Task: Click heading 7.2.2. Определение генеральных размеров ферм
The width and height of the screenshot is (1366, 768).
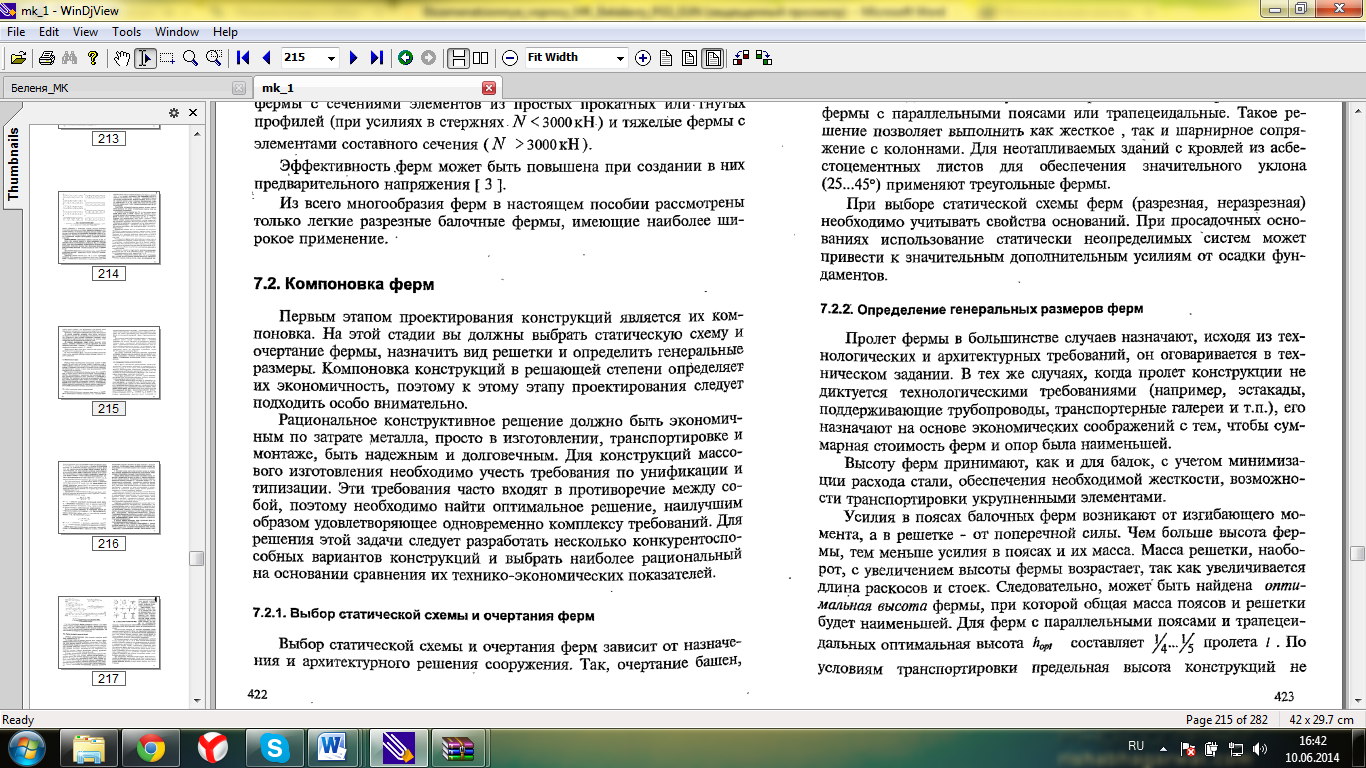Action: click(x=981, y=309)
